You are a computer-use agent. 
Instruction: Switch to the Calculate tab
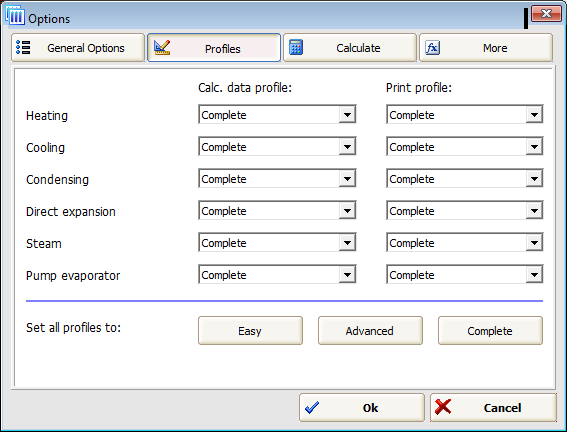click(350, 48)
